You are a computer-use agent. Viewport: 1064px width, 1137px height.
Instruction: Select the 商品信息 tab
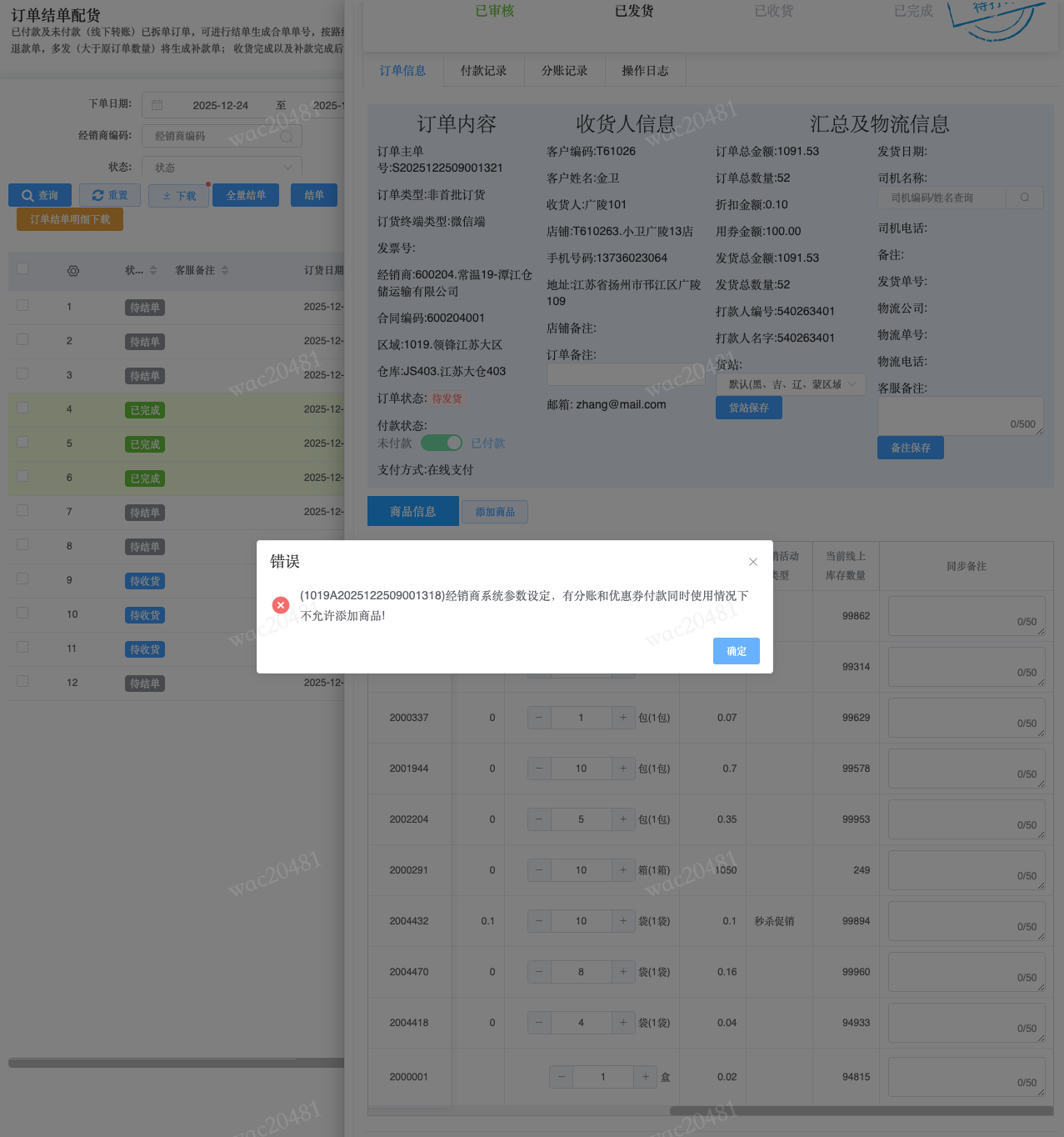[413, 511]
